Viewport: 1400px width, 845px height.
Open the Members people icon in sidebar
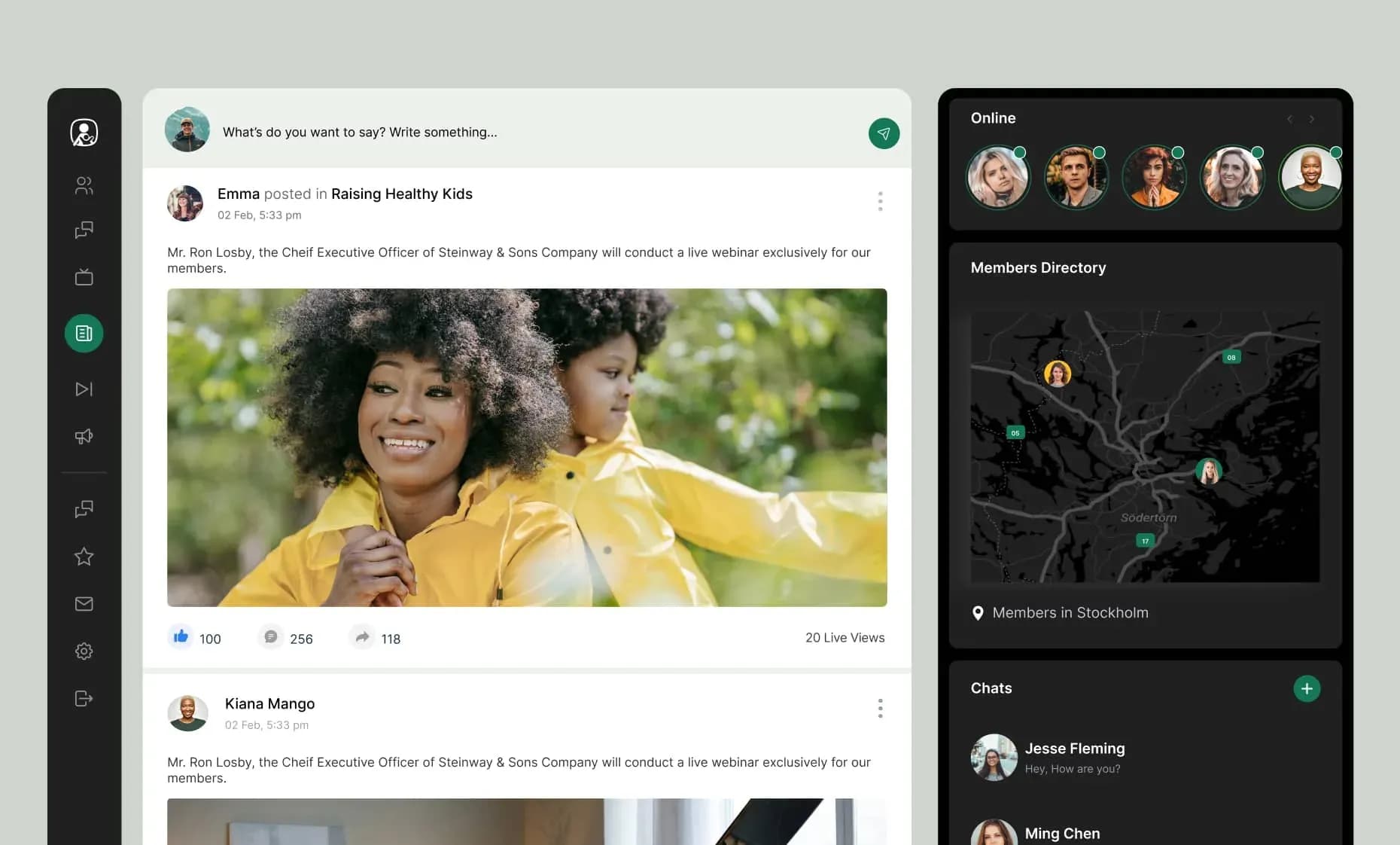tap(84, 185)
